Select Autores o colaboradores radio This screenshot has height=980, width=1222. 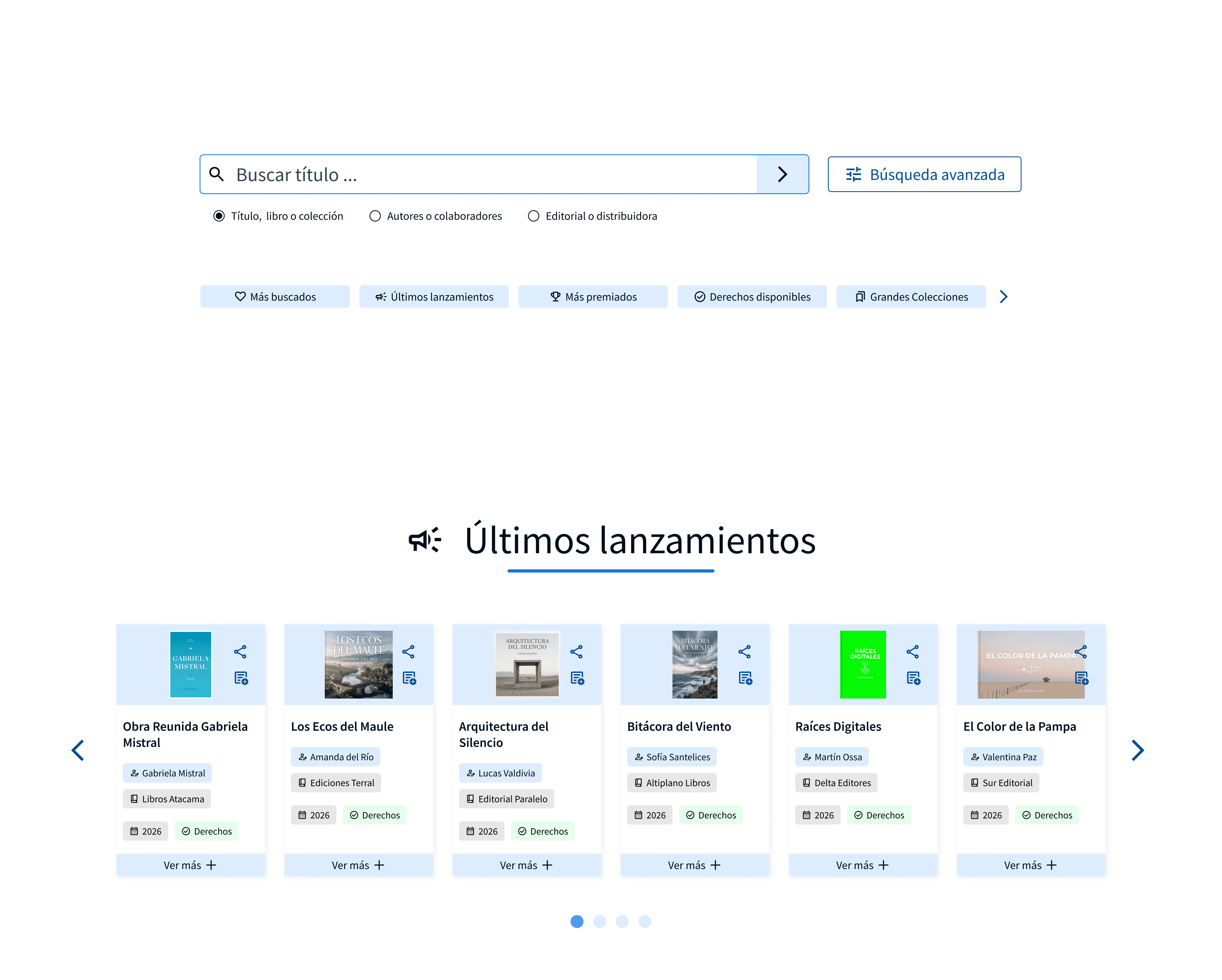pyautogui.click(x=375, y=216)
